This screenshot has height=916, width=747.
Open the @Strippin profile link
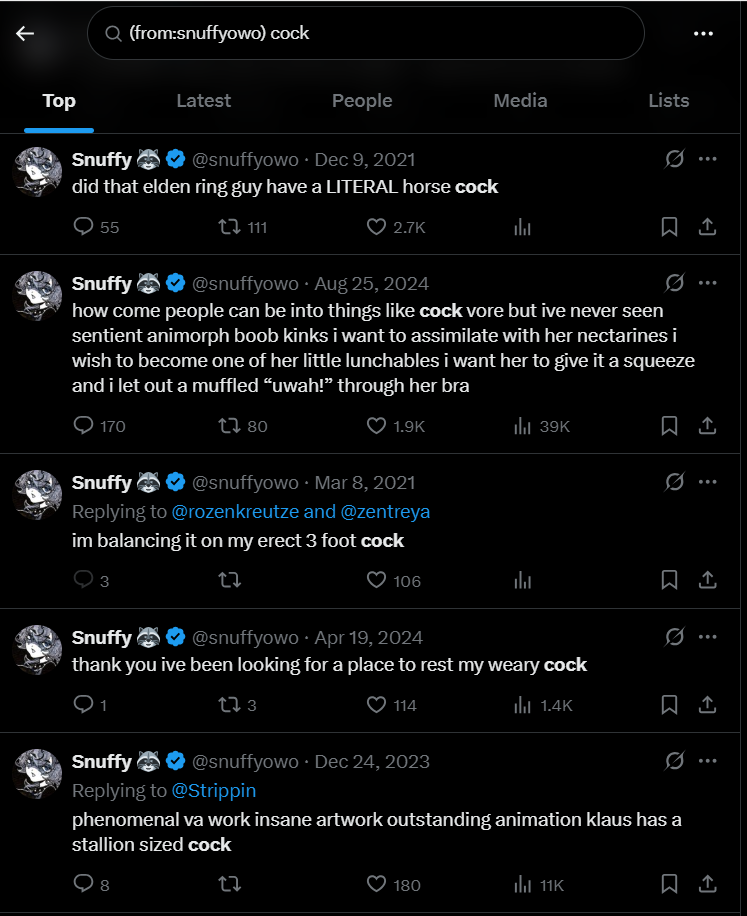point(214,791)
